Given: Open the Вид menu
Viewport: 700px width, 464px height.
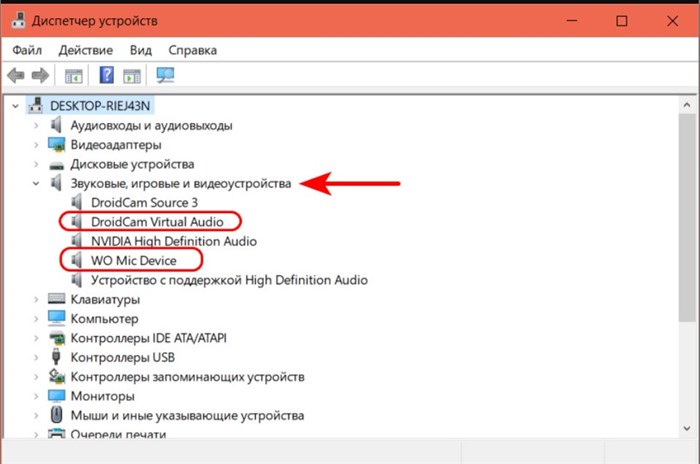Looking at the screenshot, I should pyautogui.click(x=141, y=50).
